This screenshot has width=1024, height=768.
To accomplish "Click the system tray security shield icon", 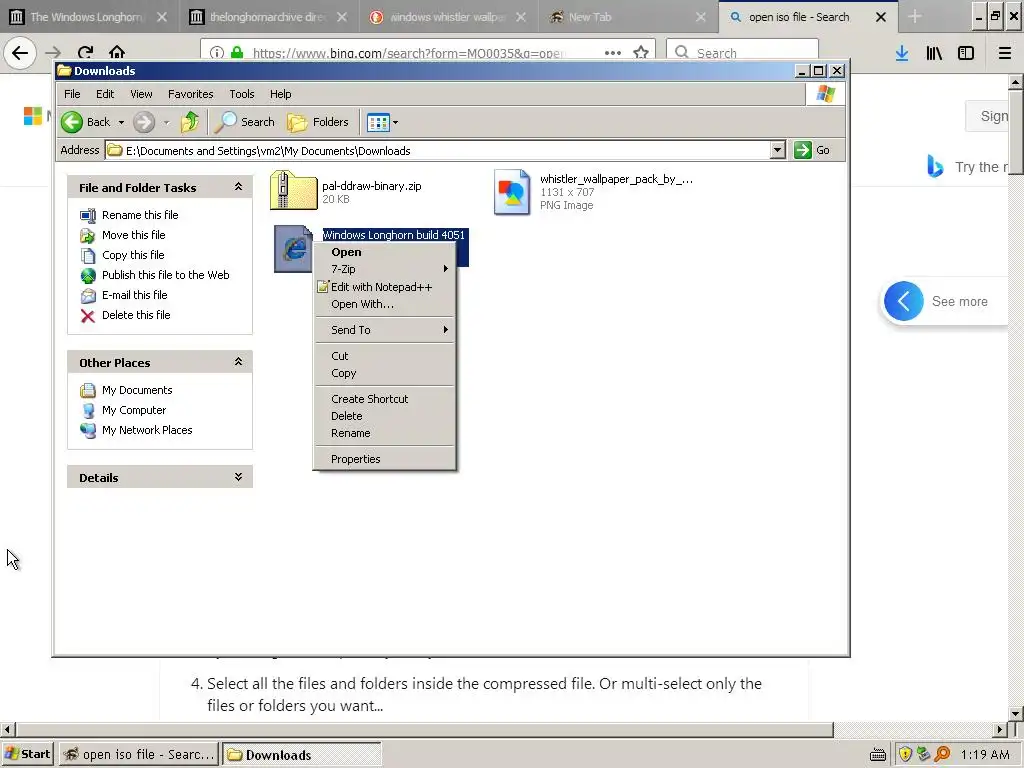I will point(904,754).
